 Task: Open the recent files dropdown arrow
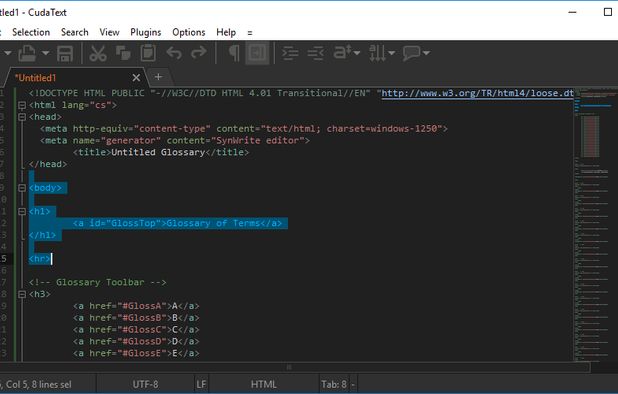point(46,53)
